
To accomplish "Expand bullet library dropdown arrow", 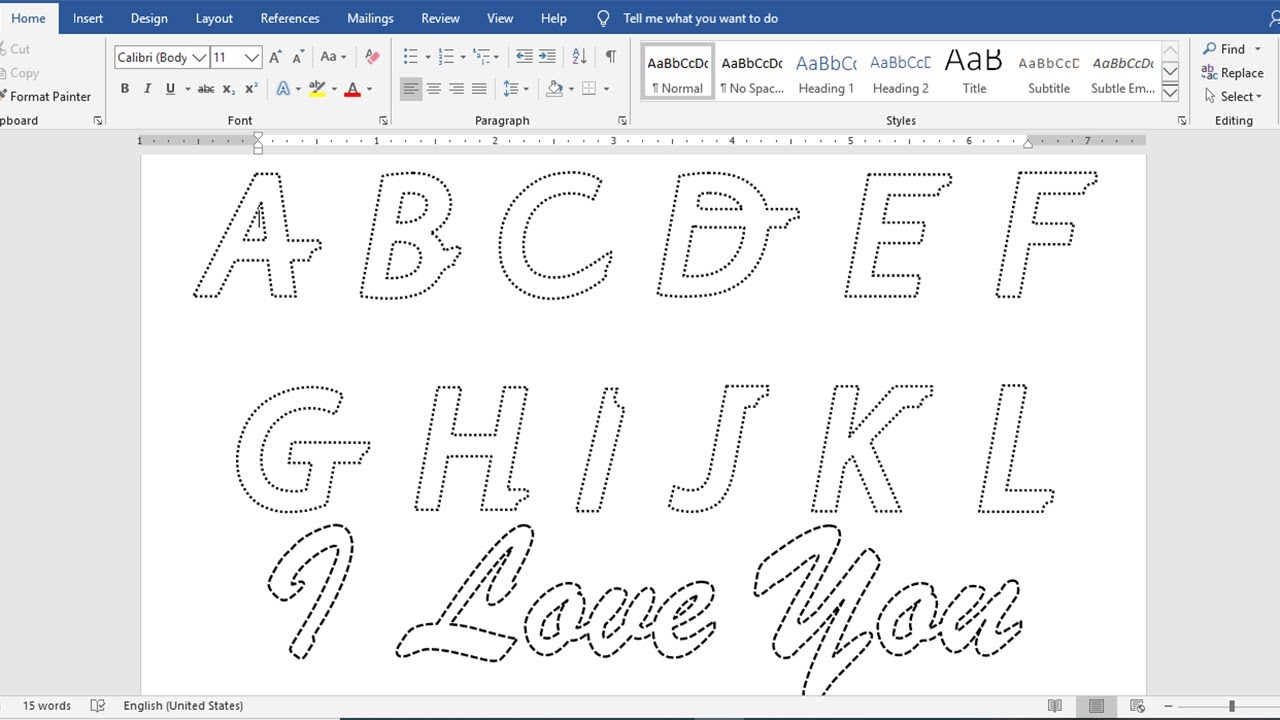I will click(x=427, y=57).
